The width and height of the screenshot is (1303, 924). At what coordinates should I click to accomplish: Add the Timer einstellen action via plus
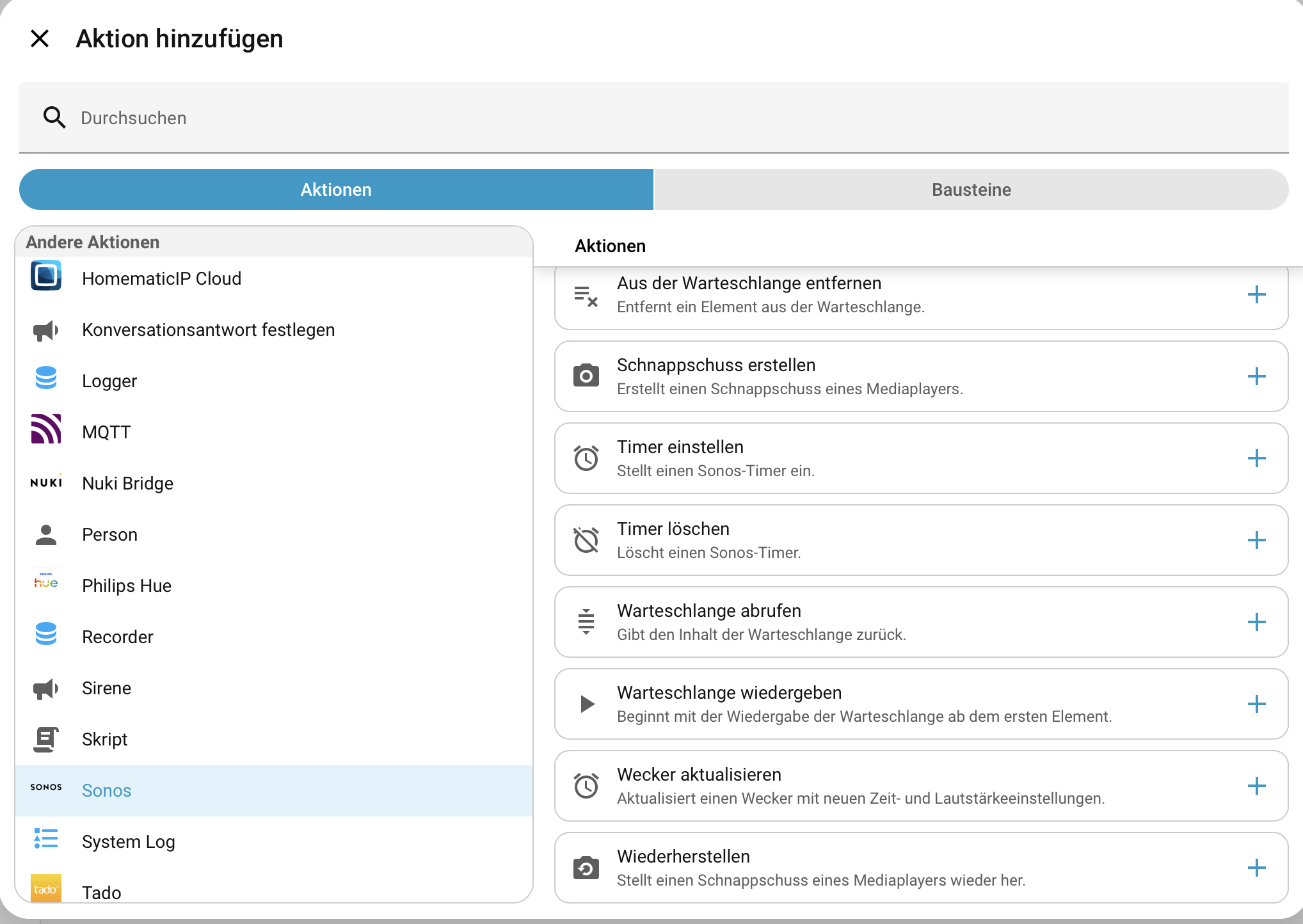click(x=1256, y=458)
